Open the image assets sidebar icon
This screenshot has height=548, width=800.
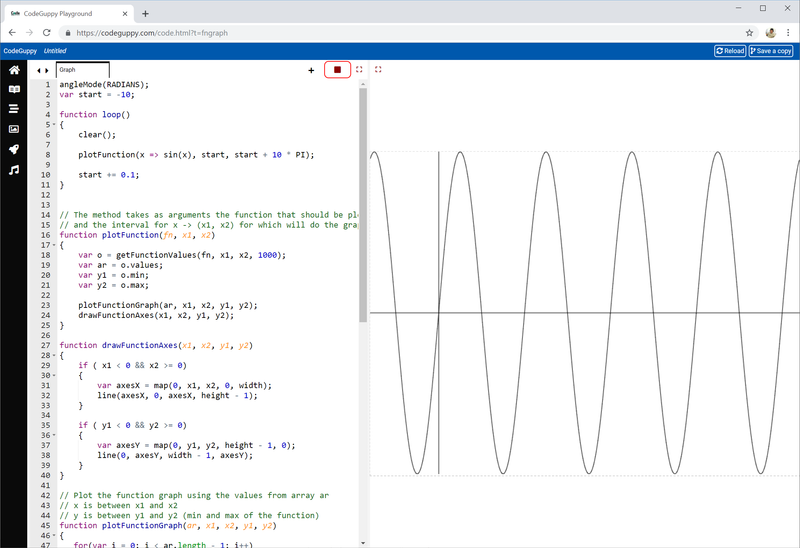click(14, 129)
